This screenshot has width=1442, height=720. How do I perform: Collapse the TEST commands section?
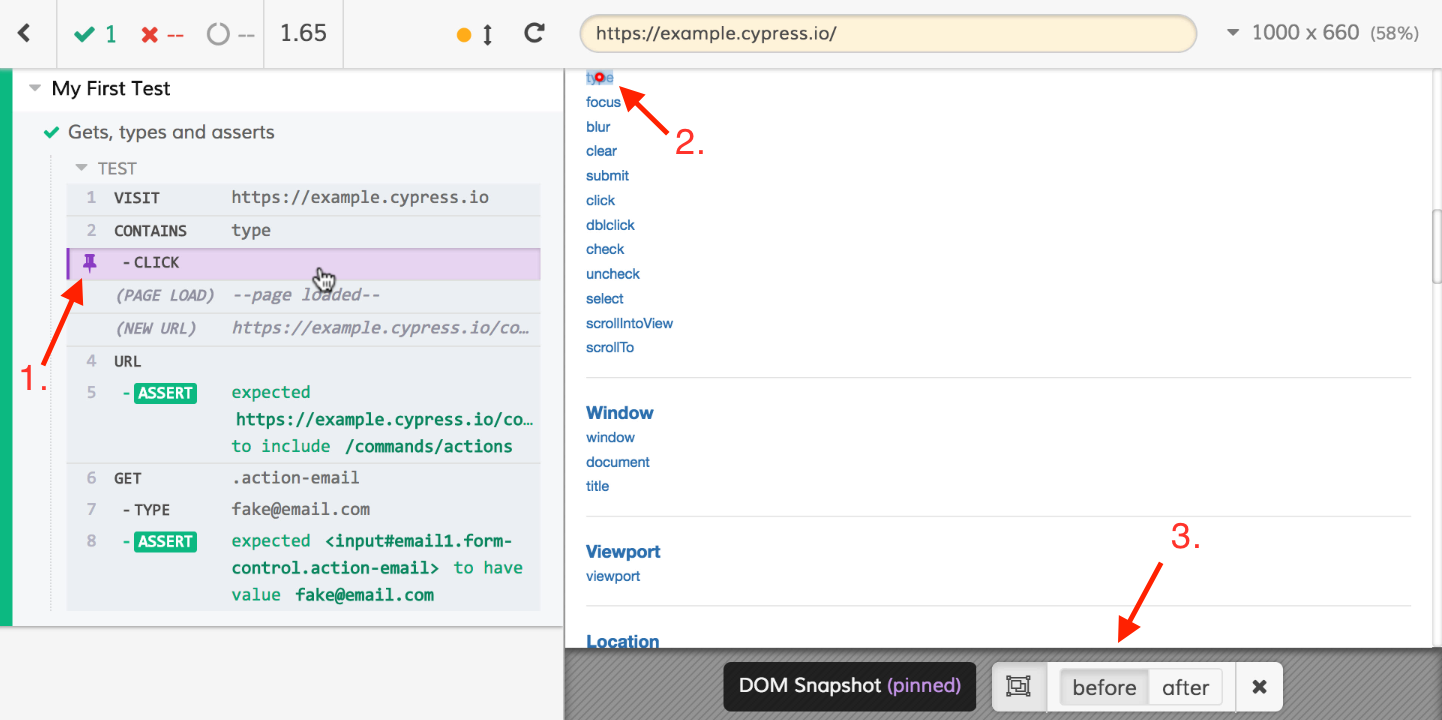pyautogui.click(x=81, y=167)
